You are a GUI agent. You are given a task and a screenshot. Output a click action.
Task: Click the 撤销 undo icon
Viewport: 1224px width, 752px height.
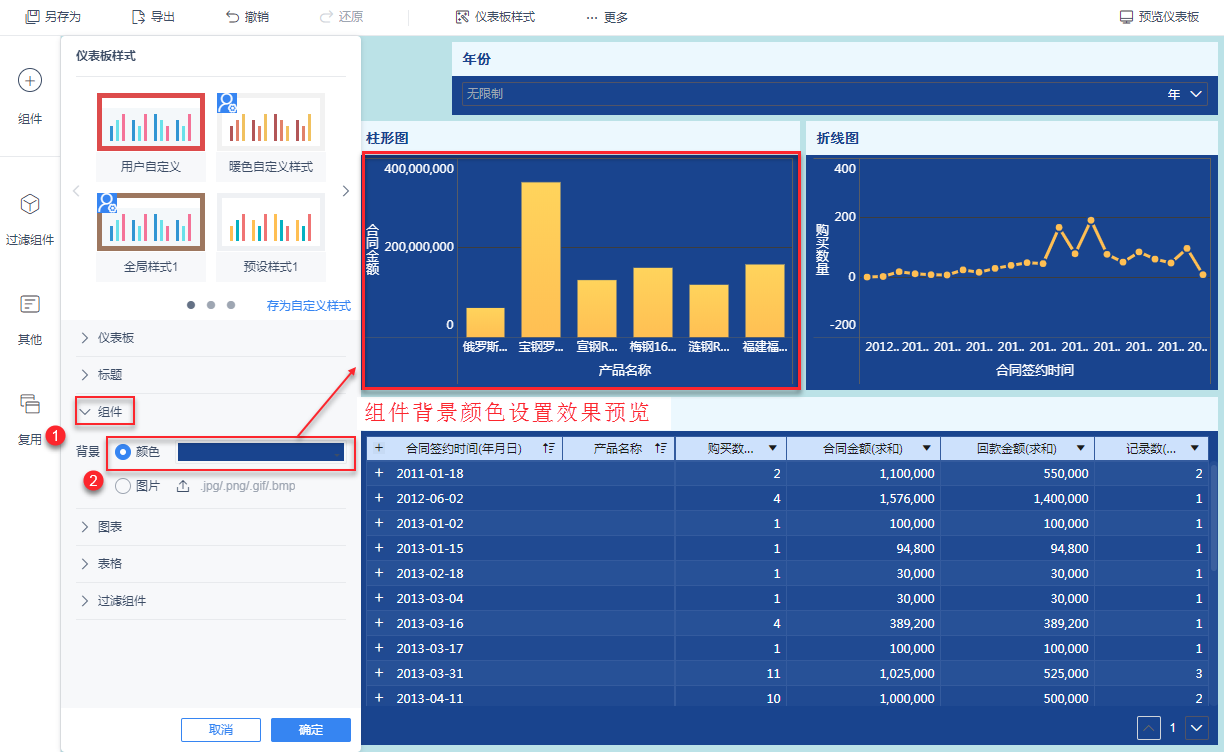232,17
